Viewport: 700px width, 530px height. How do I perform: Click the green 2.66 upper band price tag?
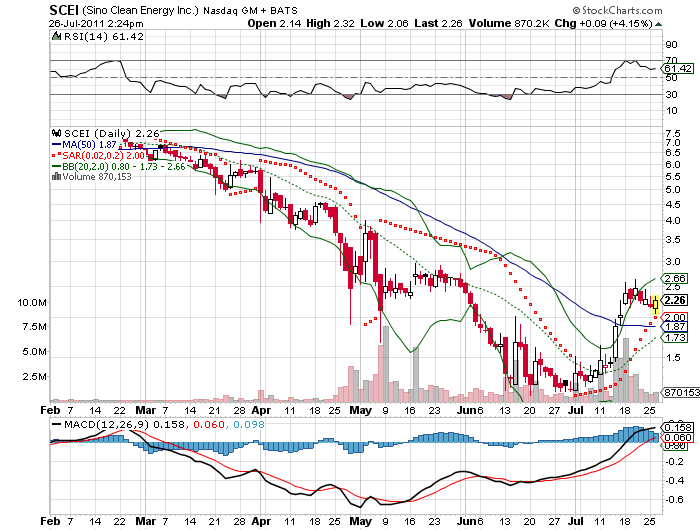point(674,279)
